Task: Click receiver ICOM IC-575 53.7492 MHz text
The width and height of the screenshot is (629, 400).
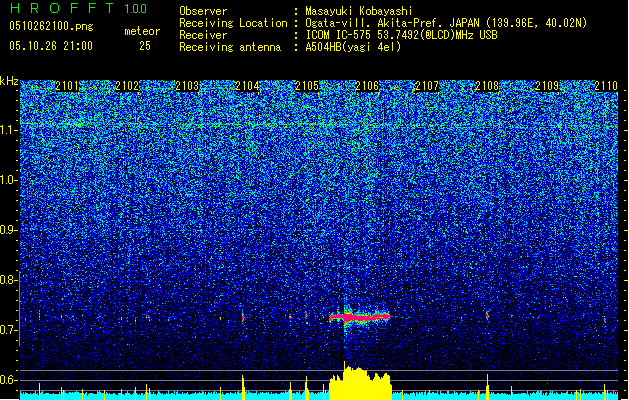Action: click(x=401, y=35)
